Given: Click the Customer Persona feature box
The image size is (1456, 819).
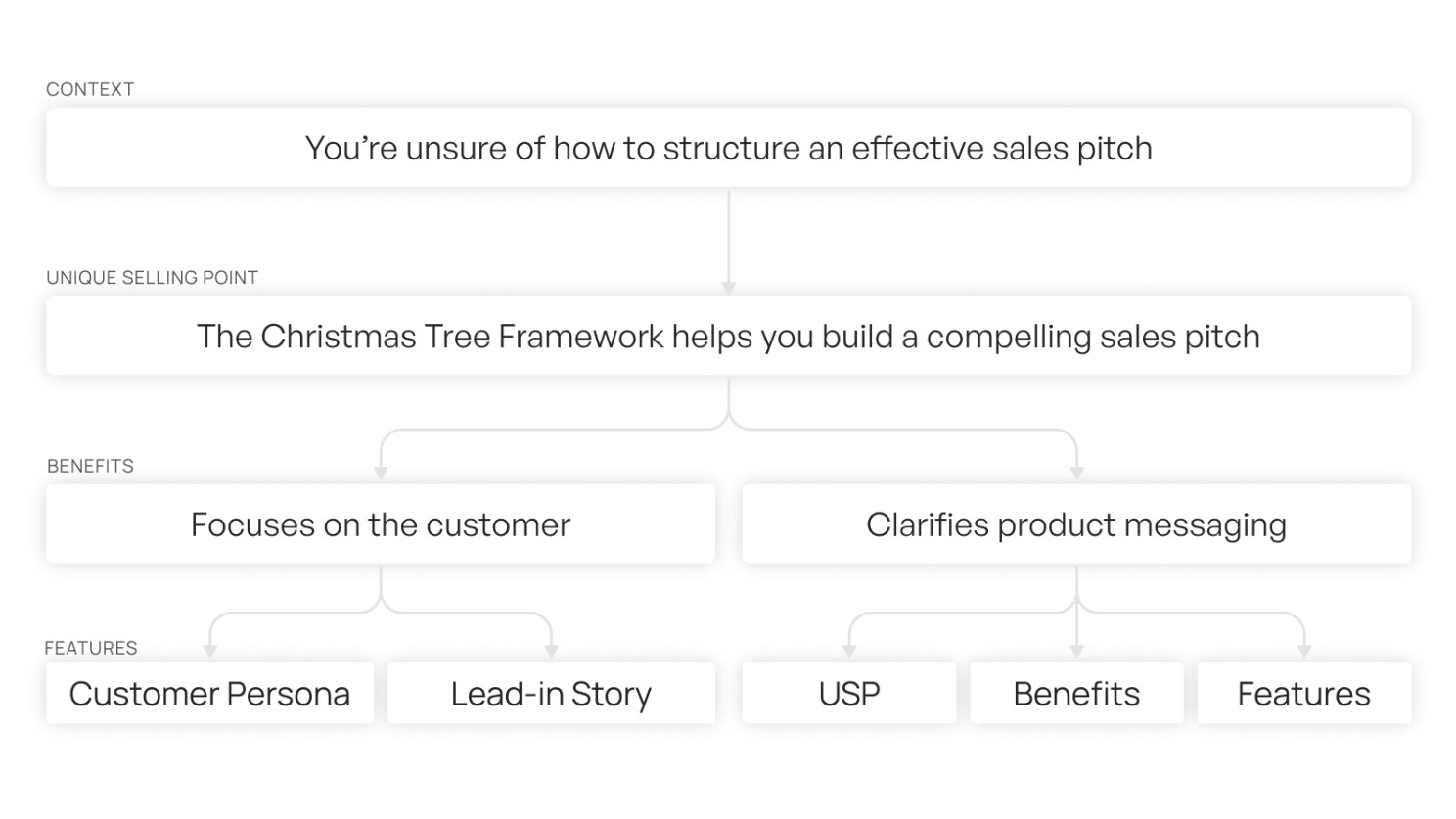Looking at the screenshot, I should click(209, 693).
